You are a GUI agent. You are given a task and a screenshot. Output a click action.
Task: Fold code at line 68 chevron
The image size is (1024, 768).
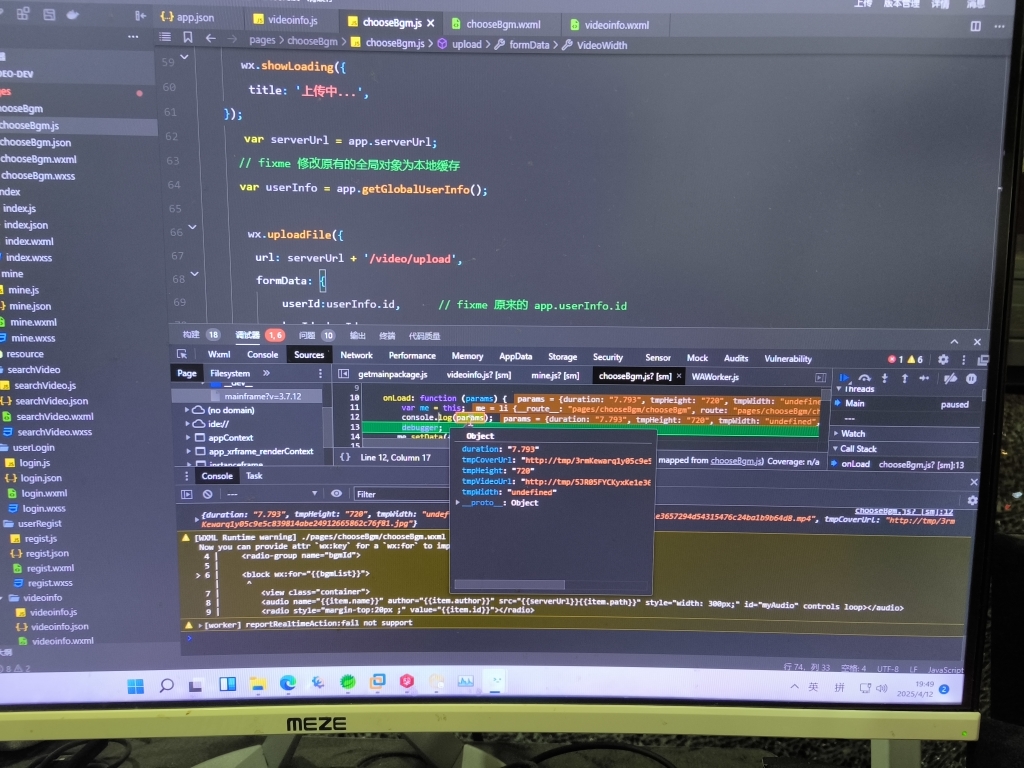point(195,274)
